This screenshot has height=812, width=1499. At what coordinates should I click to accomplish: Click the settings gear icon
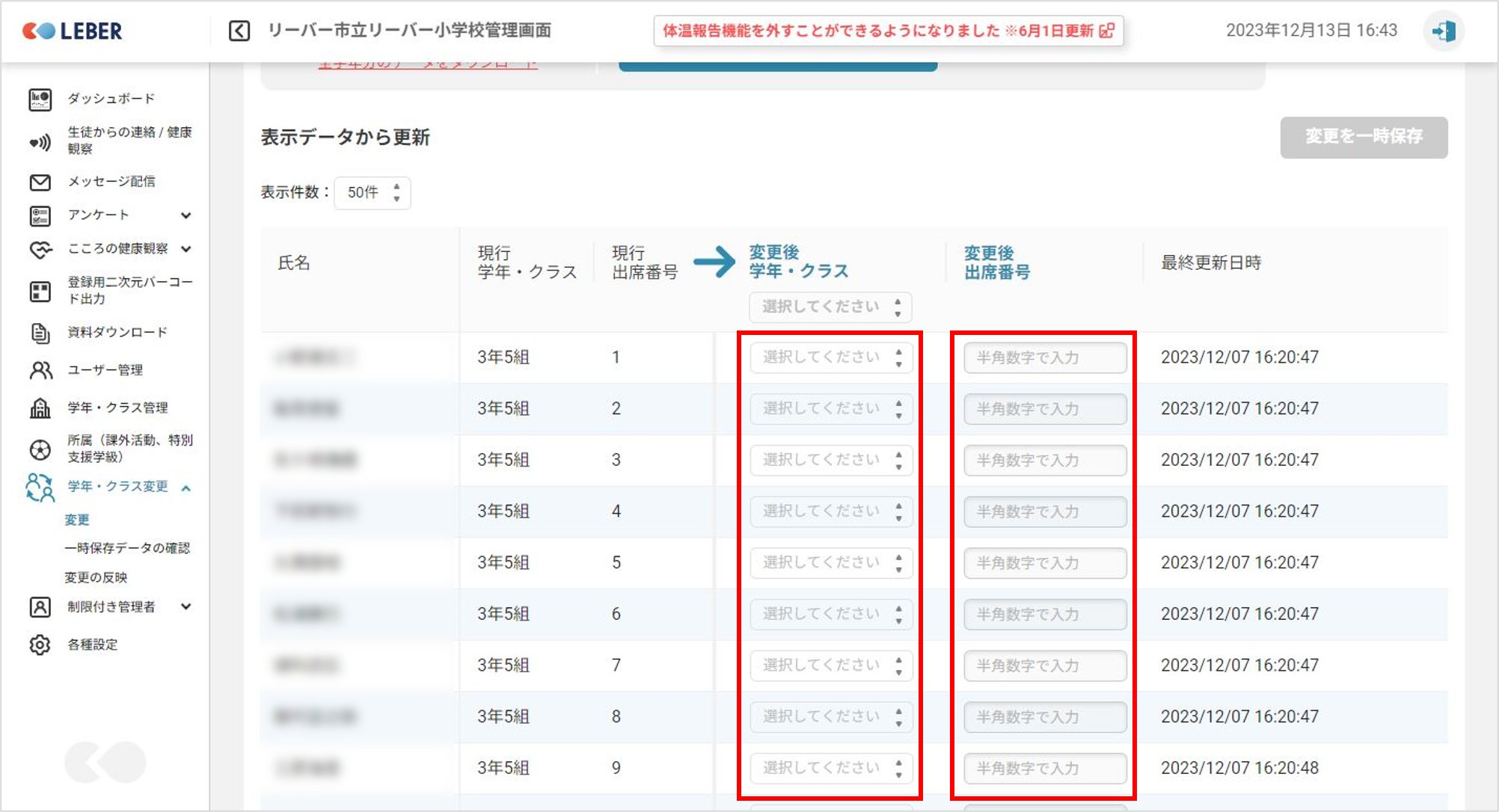tap(40, 645)
